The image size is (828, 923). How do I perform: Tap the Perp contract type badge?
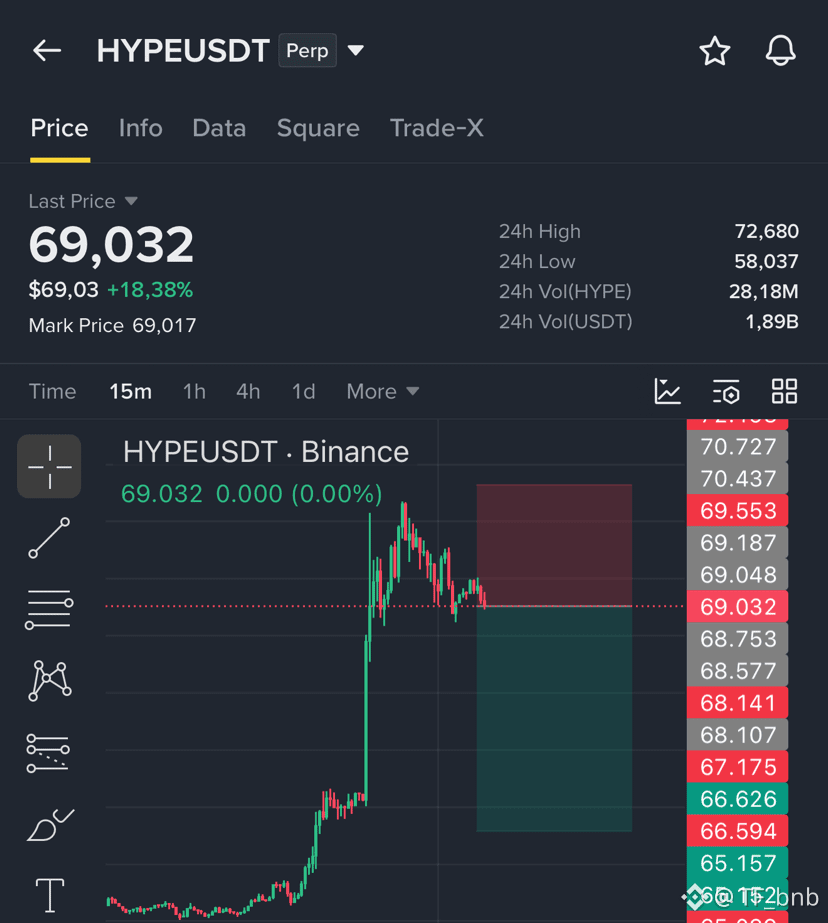point(307,51)
